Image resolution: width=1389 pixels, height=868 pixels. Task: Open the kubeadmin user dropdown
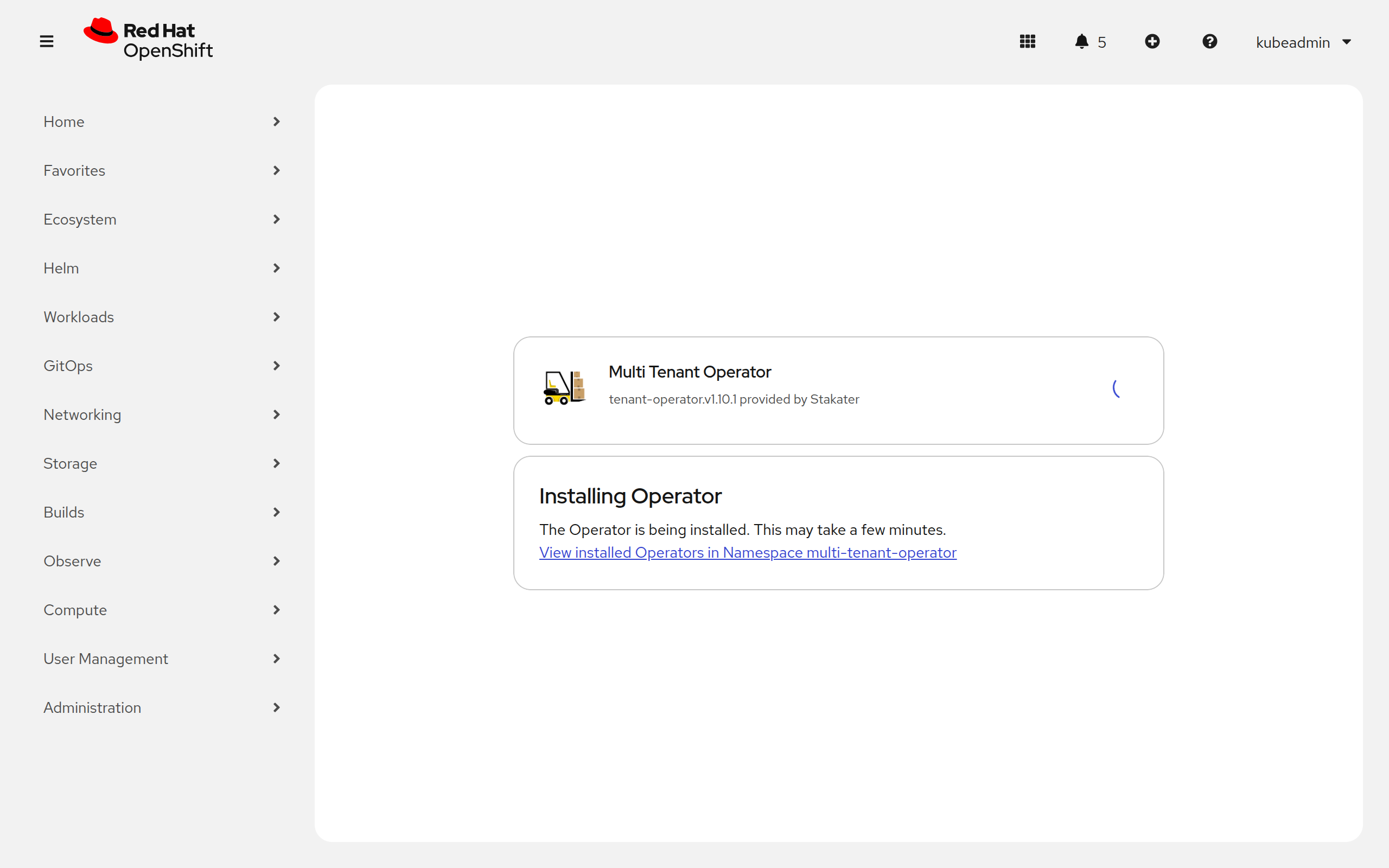pos(1303,42)
